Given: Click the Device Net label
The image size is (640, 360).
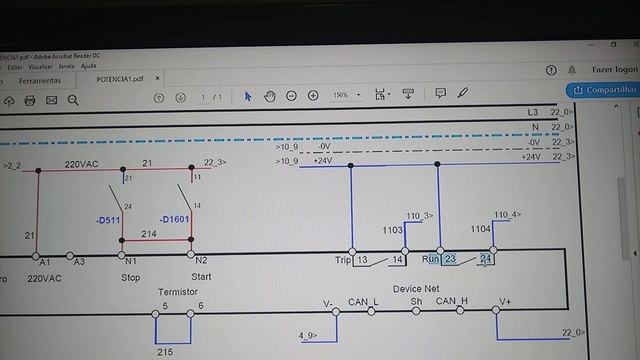Looking at the screenshot, I should (416, 289).
